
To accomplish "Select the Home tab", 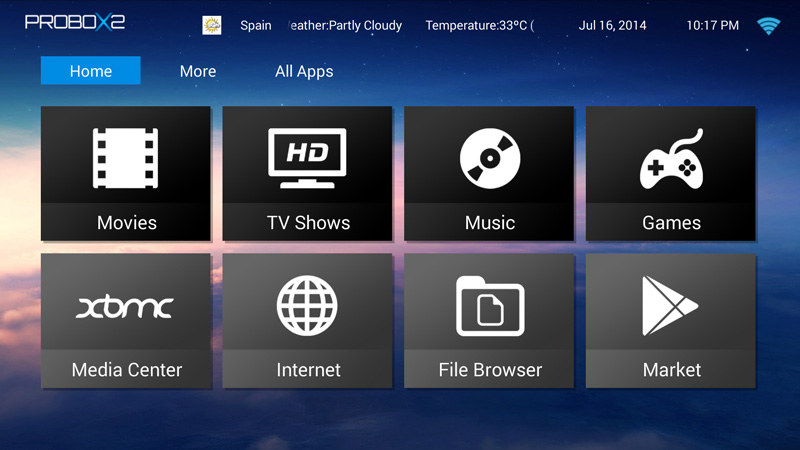I will pyautogui.click(x=91, y=70).
